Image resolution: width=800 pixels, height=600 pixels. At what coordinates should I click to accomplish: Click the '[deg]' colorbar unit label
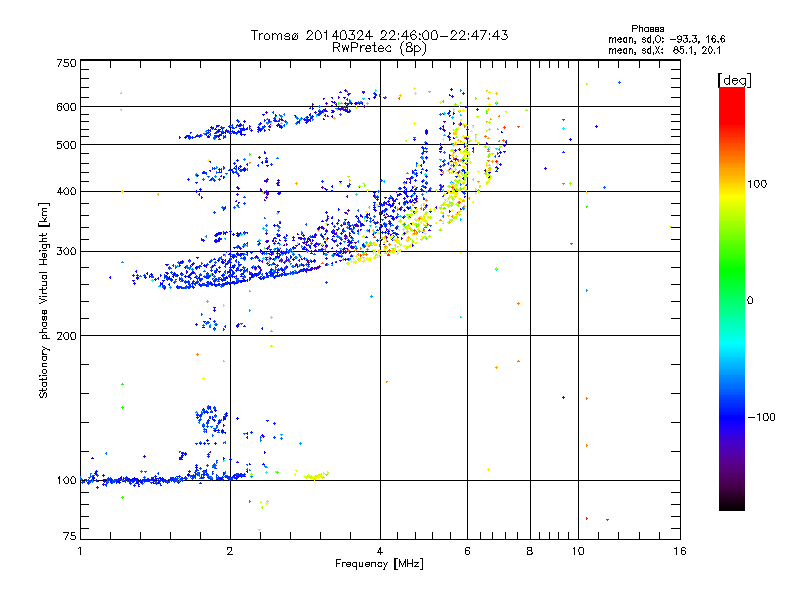(x=734, y=80)
